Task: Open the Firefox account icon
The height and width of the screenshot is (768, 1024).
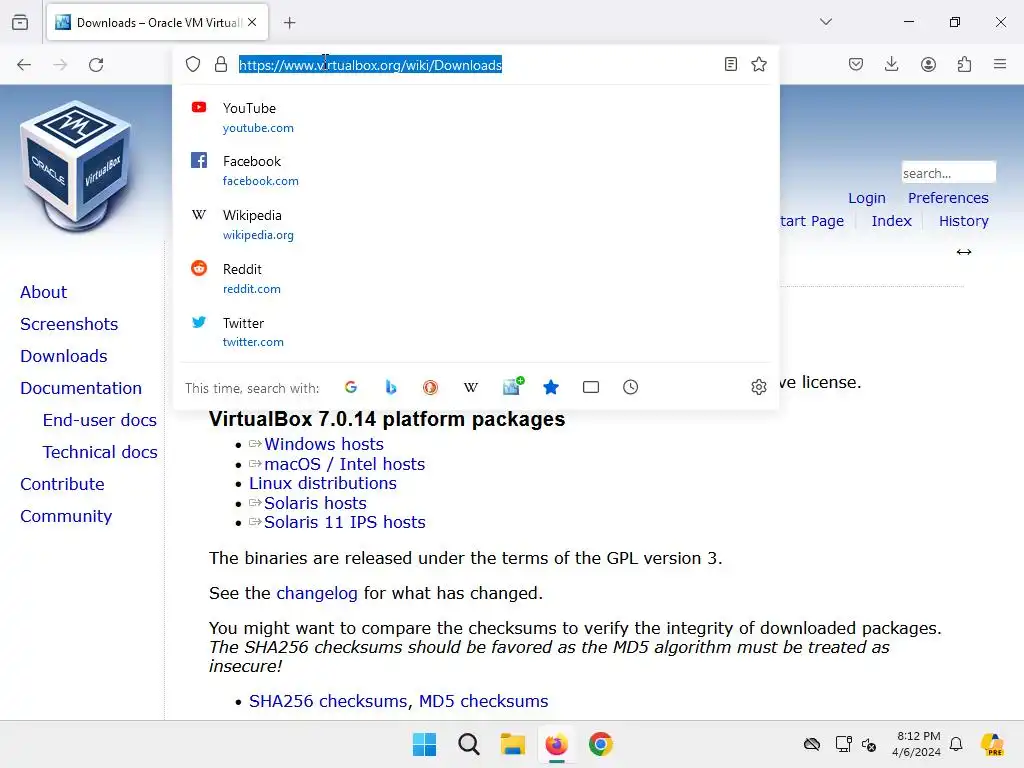Action: [x=928, y=64]
